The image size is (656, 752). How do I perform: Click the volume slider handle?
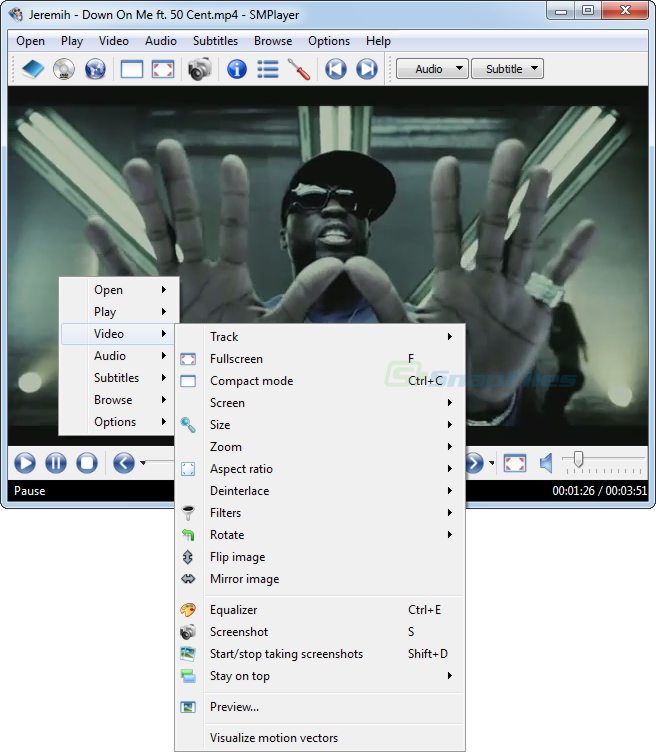(x=578, y=459)
